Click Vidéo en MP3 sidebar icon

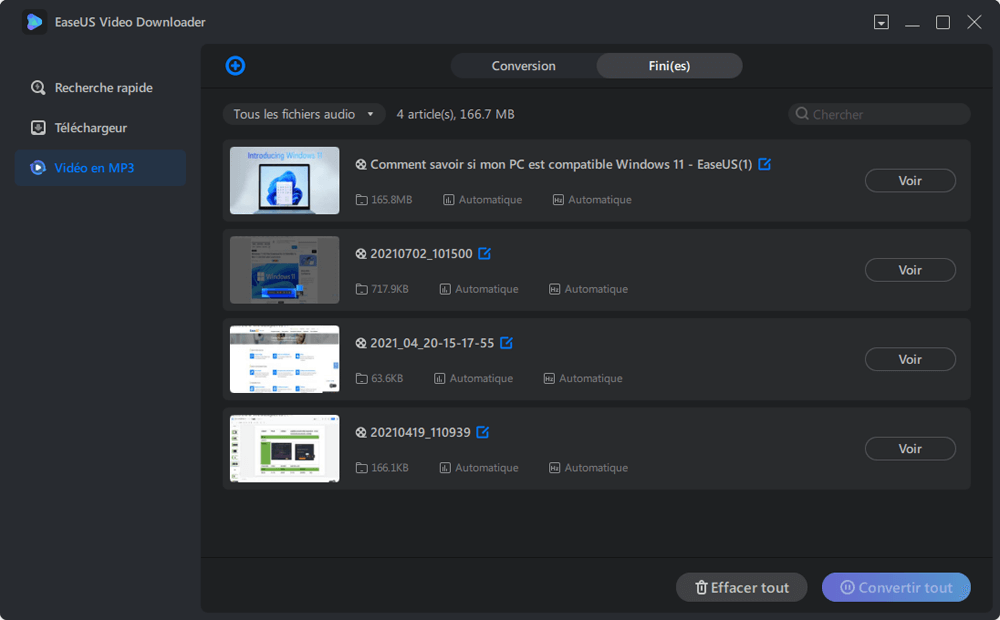point(38,168)
